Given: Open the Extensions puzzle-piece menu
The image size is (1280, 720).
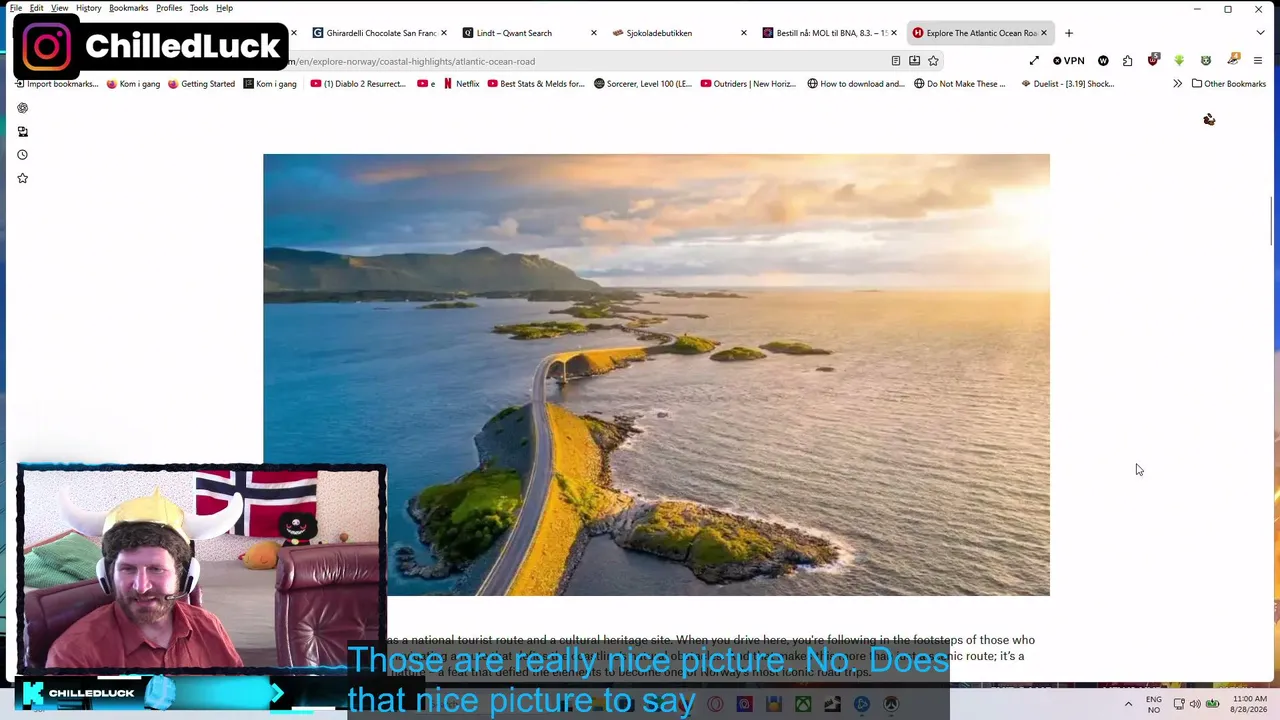Looking at the screenshot, I should 1128,61.
